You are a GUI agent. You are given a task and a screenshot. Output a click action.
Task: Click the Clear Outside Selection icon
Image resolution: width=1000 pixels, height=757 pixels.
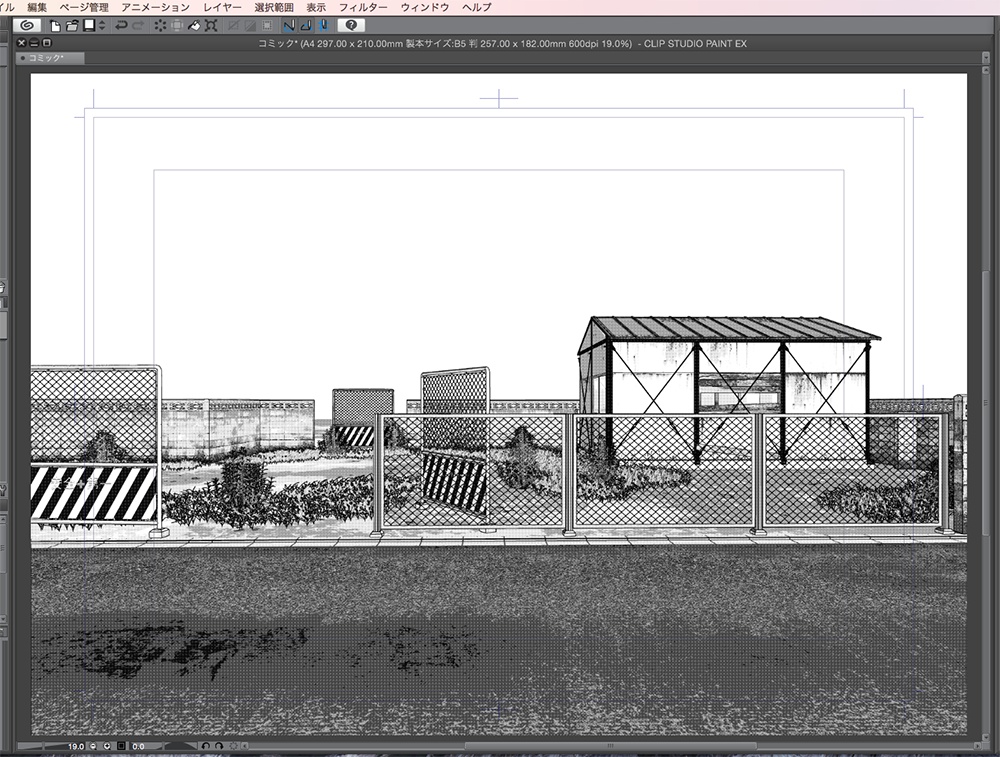(x=177, y=26)
